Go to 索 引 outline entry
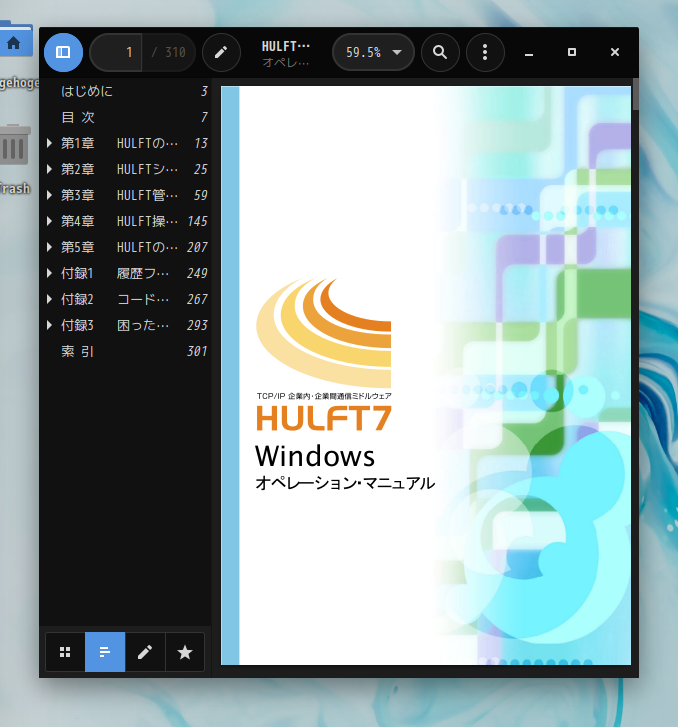 click(126, 351)
